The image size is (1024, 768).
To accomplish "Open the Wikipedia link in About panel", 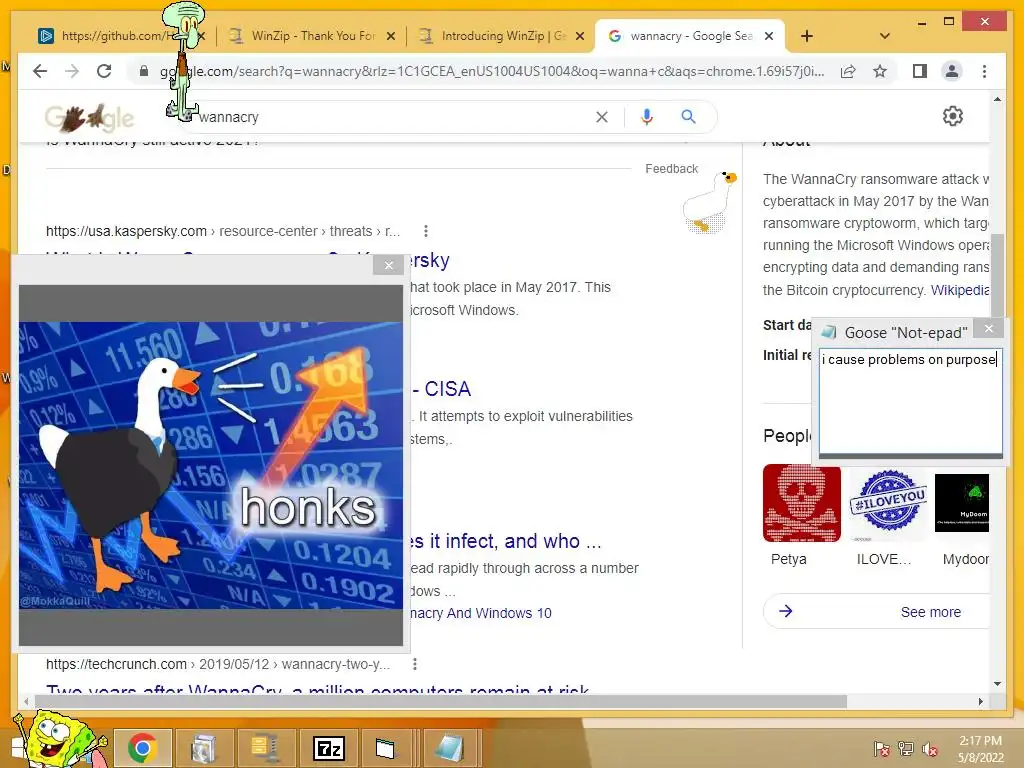I will coord(960,290).
